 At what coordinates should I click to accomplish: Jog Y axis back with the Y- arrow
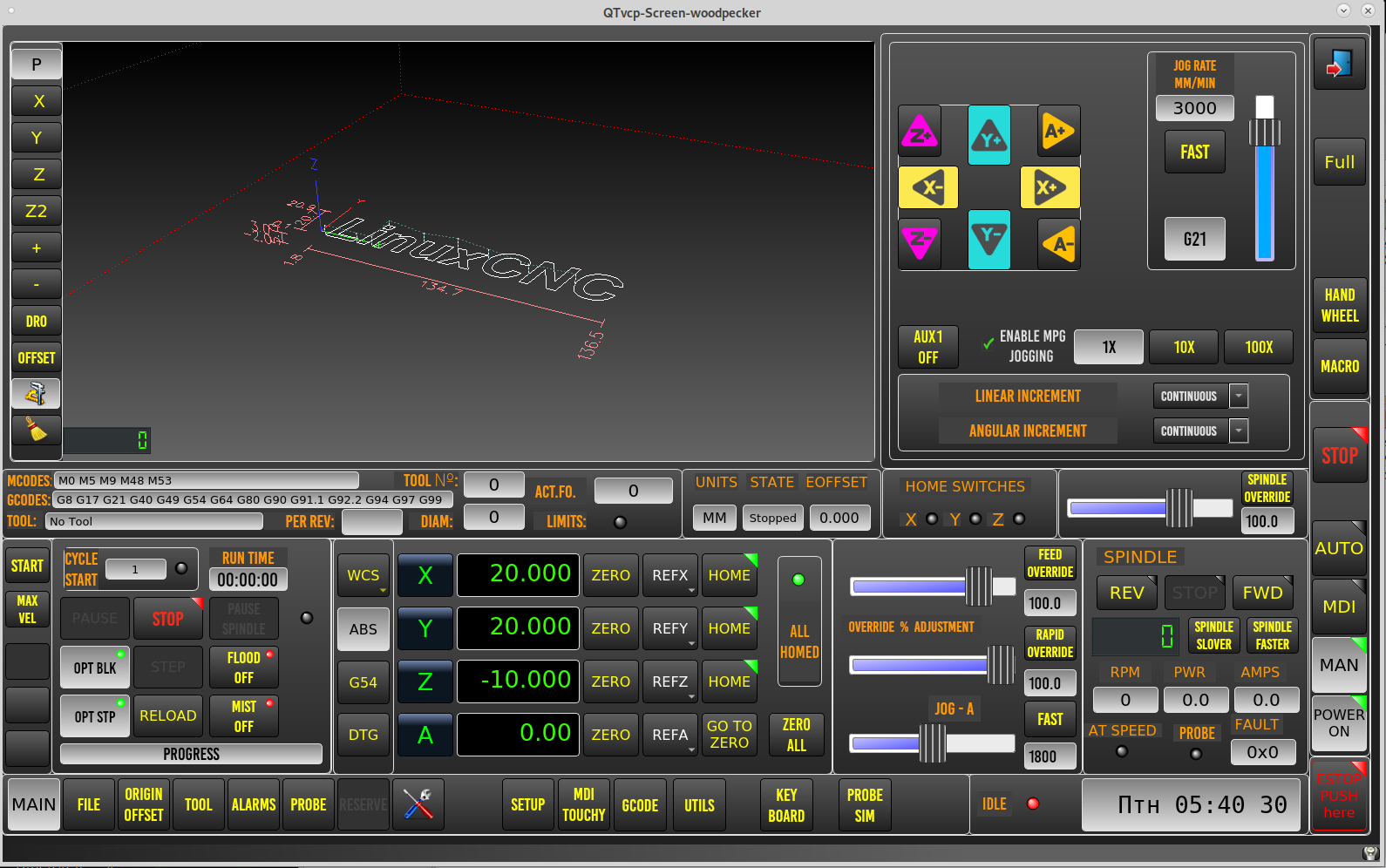989,239
